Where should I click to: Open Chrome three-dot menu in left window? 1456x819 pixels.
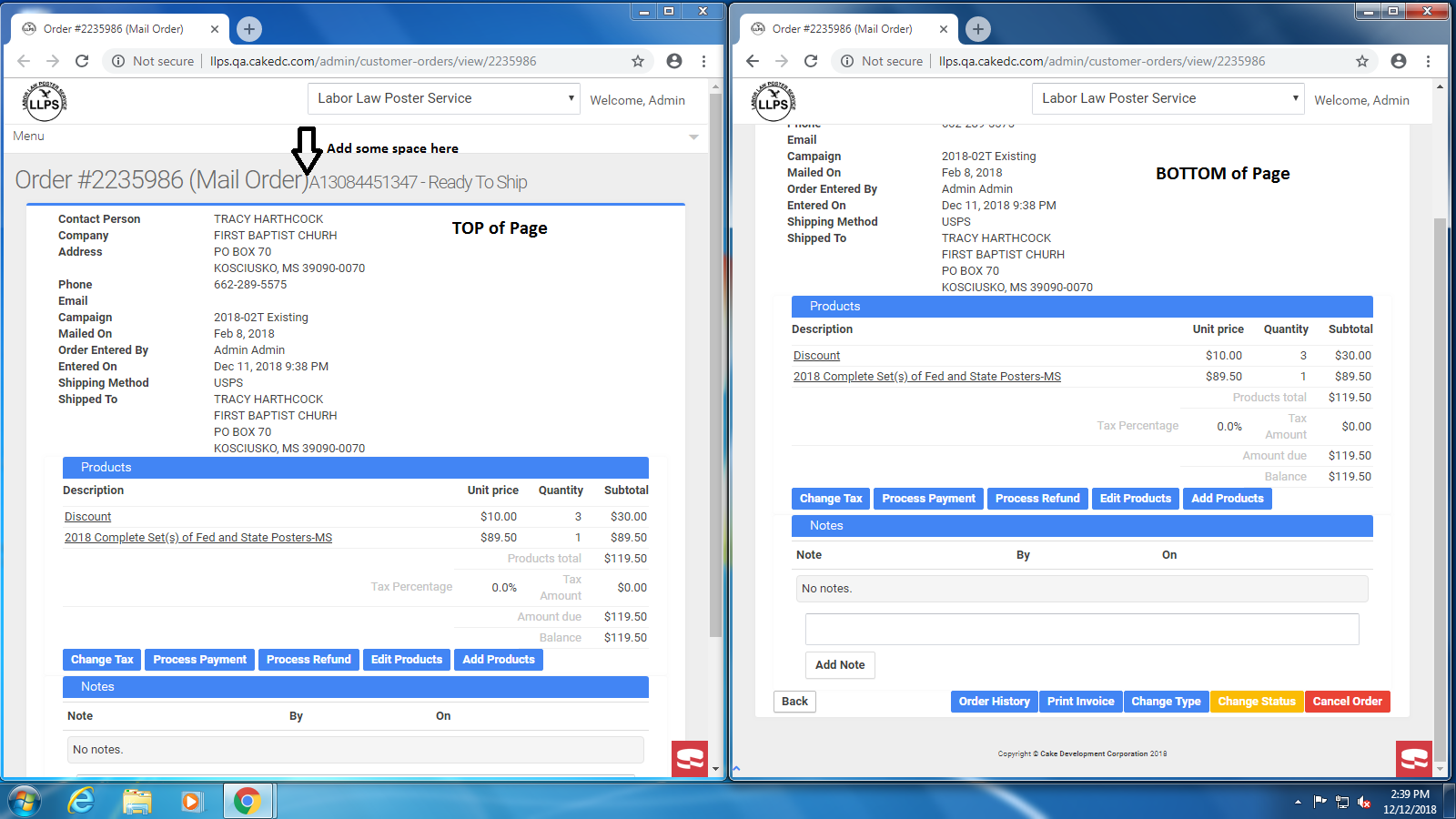[x=703, y=61]
